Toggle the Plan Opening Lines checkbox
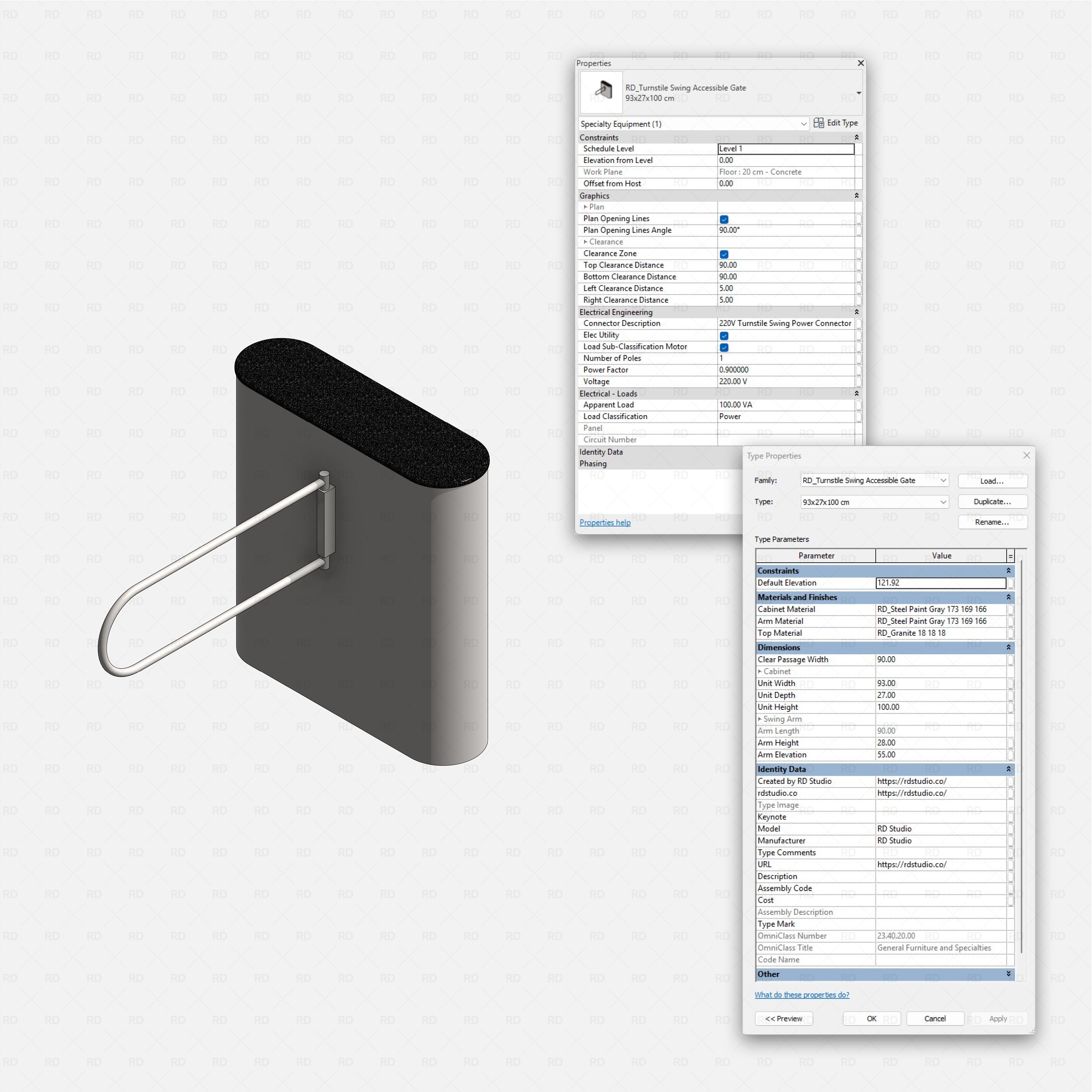1092x1092 pixels. (724, 219)
